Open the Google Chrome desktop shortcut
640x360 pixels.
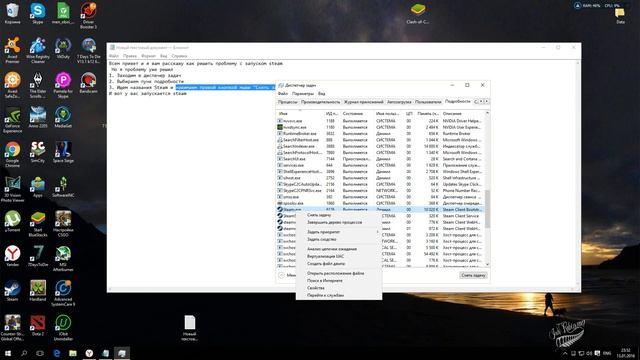(12, 155)
